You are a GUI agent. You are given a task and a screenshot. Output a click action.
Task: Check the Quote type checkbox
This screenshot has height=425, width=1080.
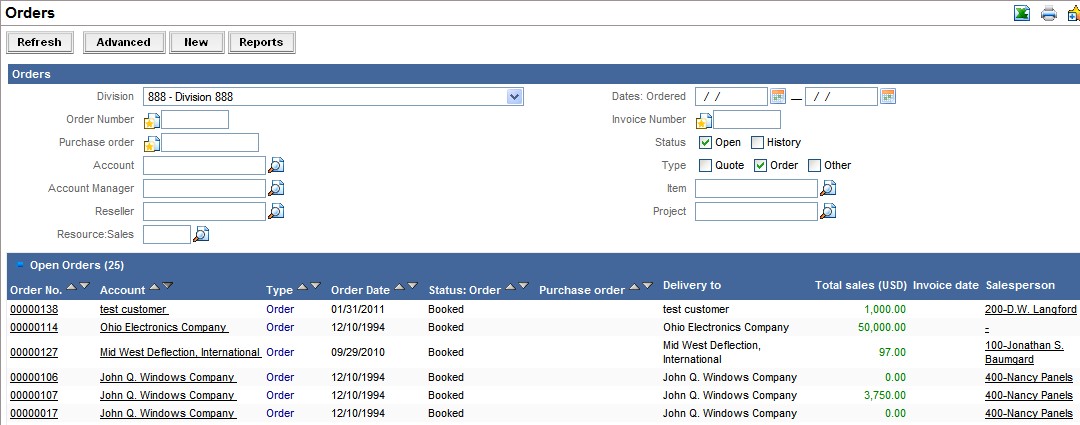(x=705, y=165)
